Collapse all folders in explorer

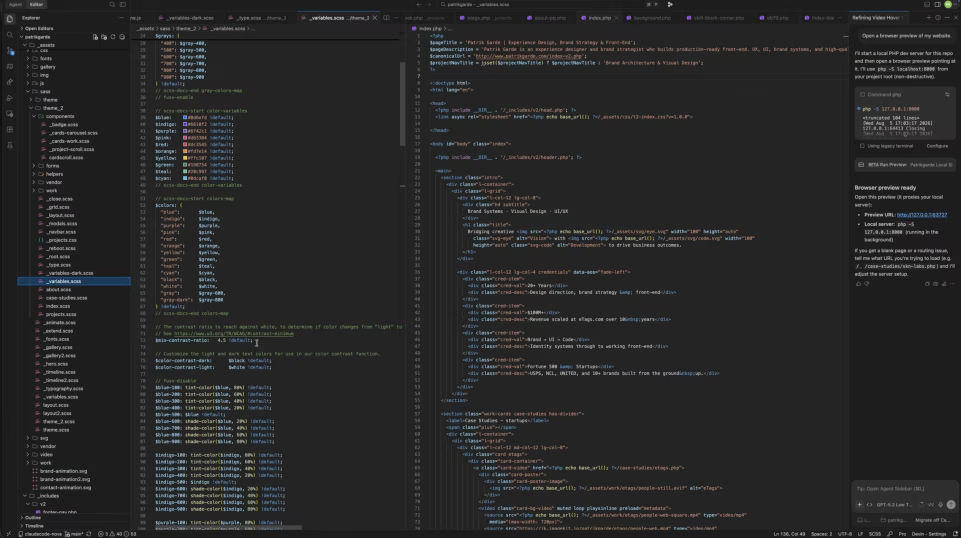pos(122,37)
